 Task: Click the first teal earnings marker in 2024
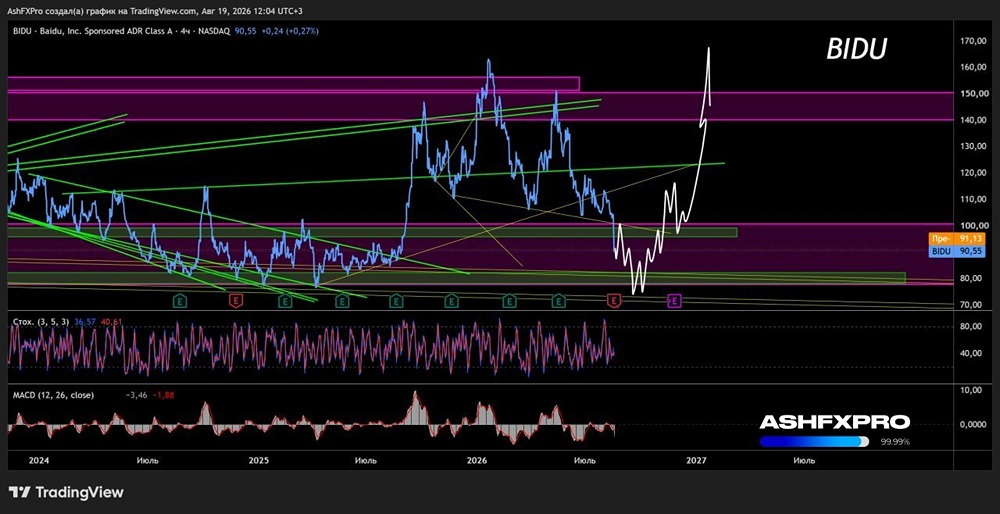[180, 300]
